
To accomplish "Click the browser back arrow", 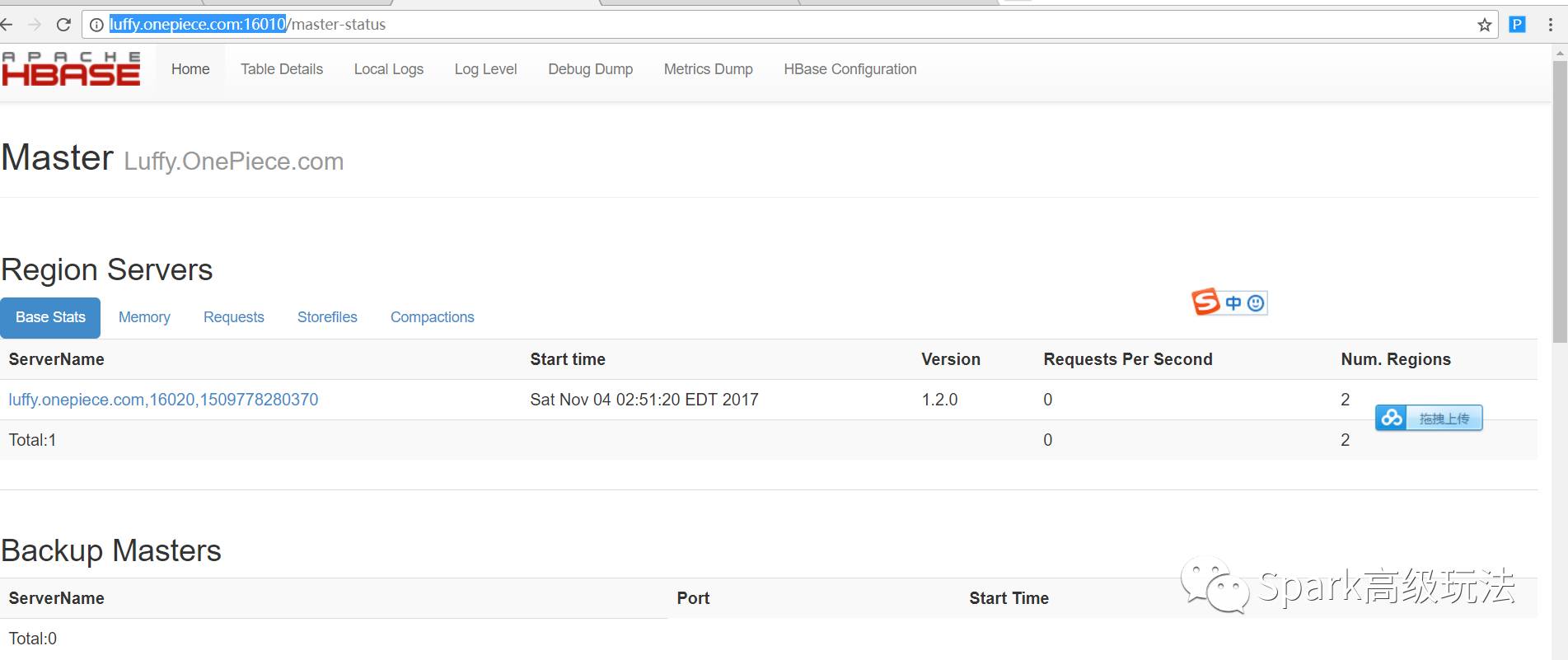I will (x=6, y=25).
